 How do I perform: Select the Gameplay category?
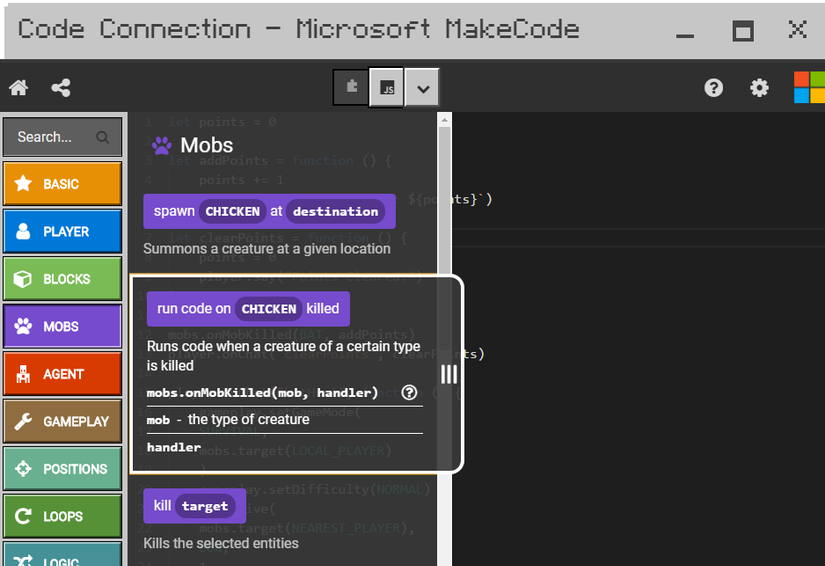pyautogui.click(x=62, y=421)
